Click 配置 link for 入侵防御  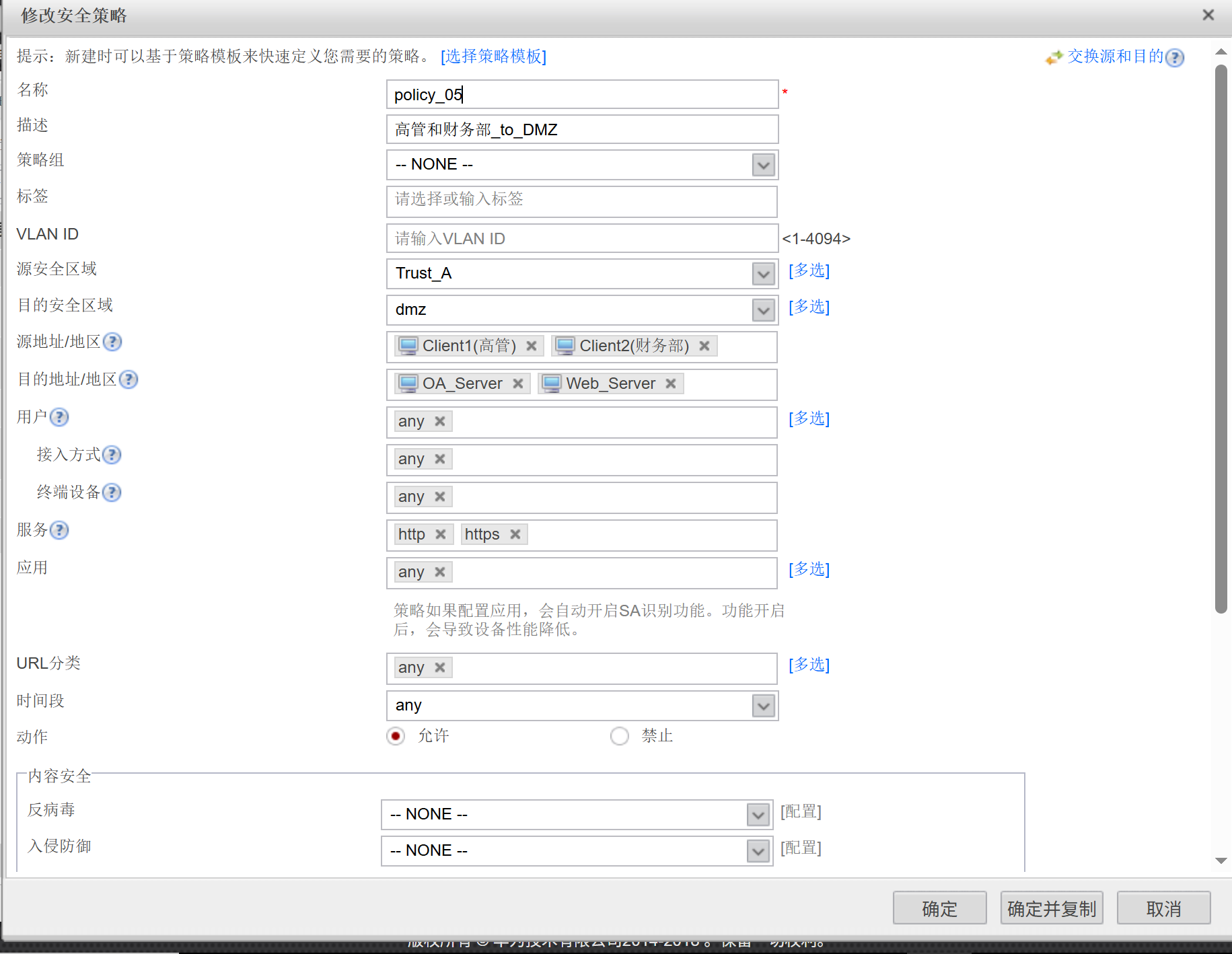[801, 848]
